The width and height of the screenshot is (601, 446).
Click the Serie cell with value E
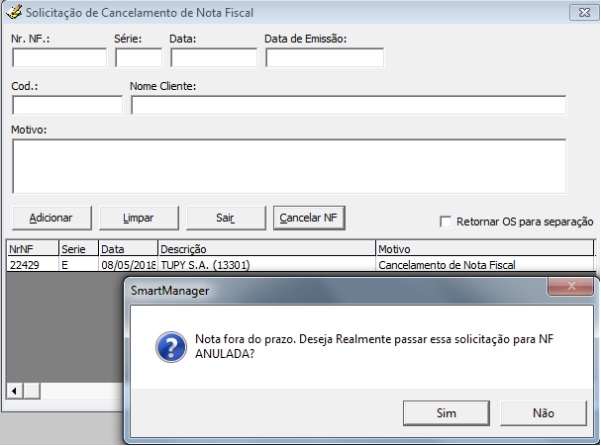pyautogui.click(x=79, y=265)
